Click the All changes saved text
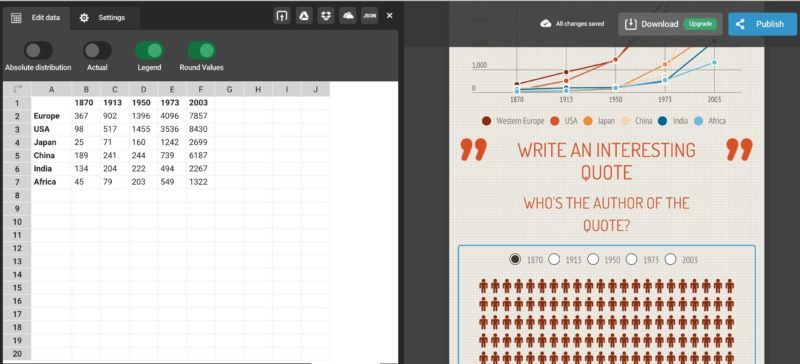800x364 pixels. (x=580, y=23)
